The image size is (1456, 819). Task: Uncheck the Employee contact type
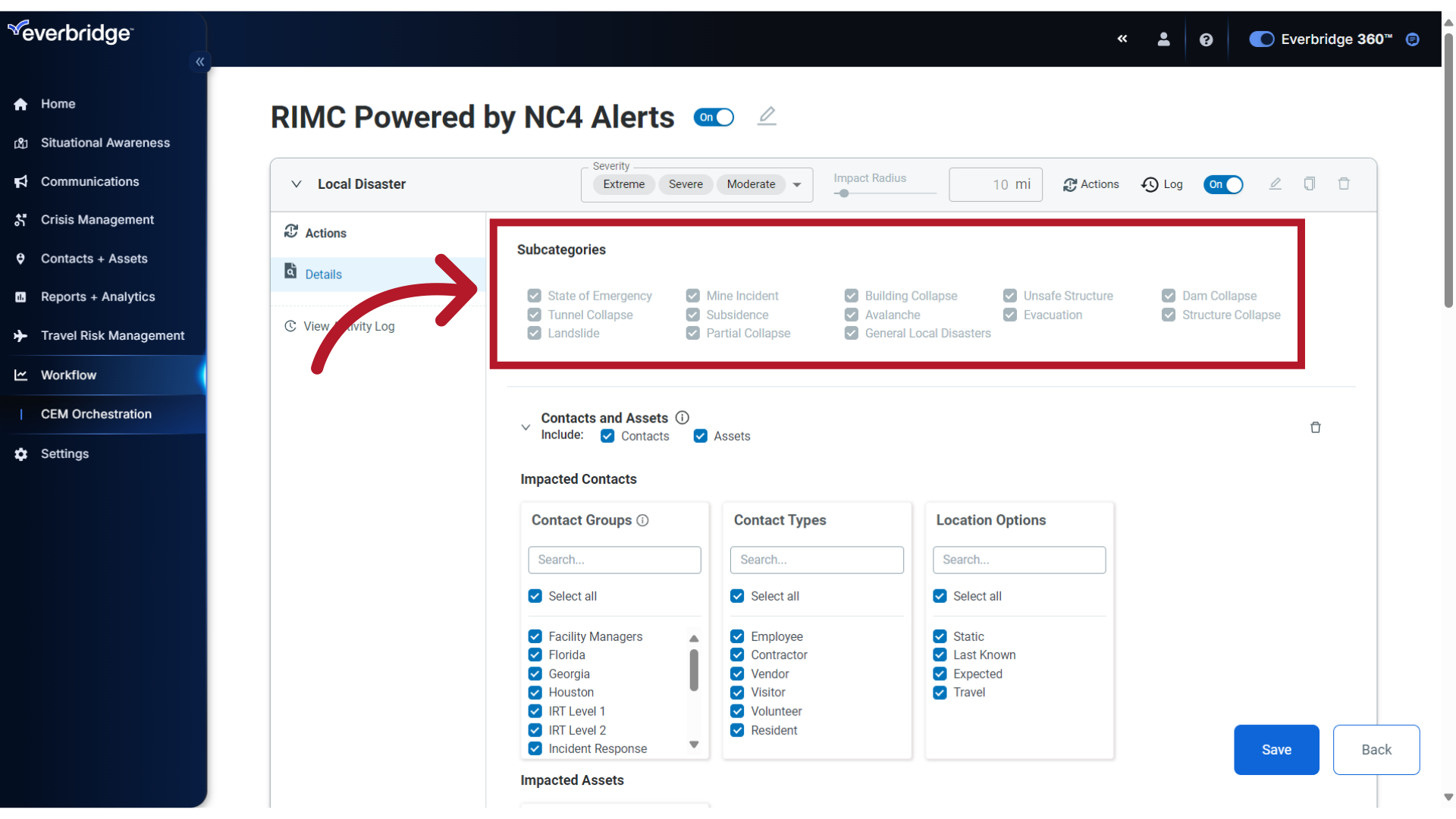[737, 636]
